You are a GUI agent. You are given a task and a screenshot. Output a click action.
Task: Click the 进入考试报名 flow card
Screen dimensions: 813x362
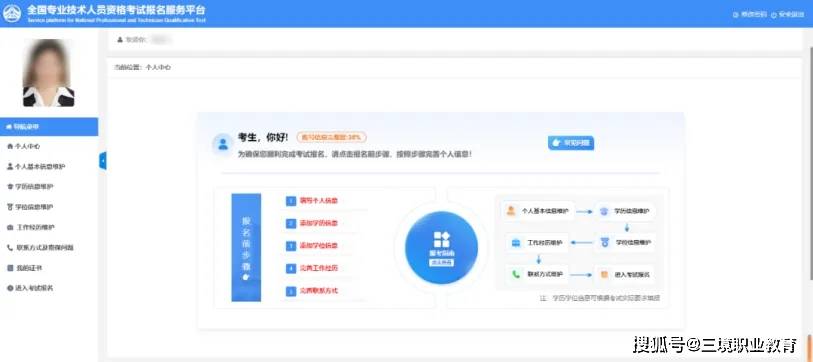point(625,274)
